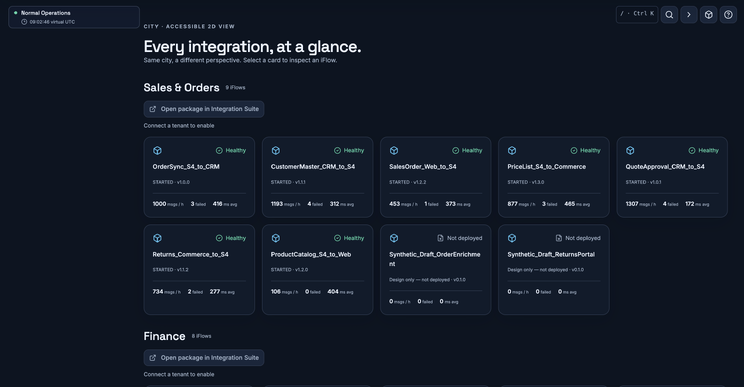Click the clock icon beside virtual UTC time
This screenshot has height=387, width=744.
coord(24,22)
